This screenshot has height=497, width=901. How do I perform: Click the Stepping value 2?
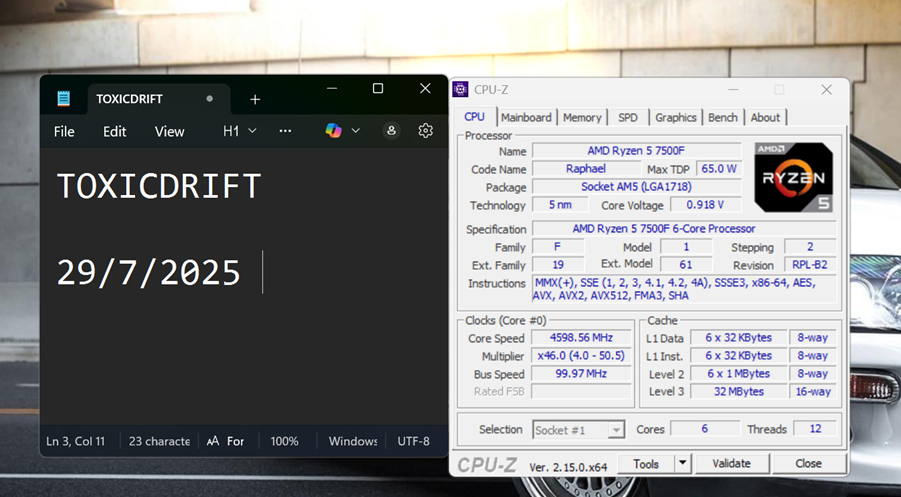coord(810,247)
